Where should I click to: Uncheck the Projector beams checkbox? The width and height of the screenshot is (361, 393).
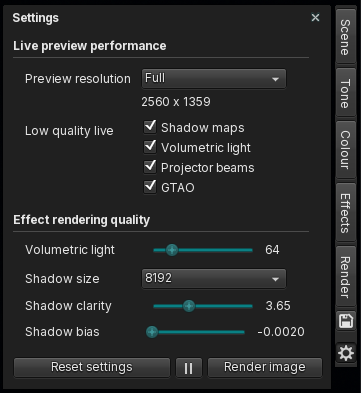(150, 167)
